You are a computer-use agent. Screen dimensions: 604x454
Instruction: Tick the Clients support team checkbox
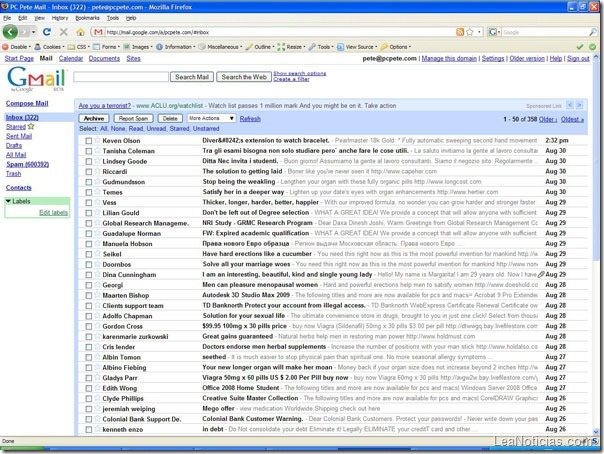point(89,306)
